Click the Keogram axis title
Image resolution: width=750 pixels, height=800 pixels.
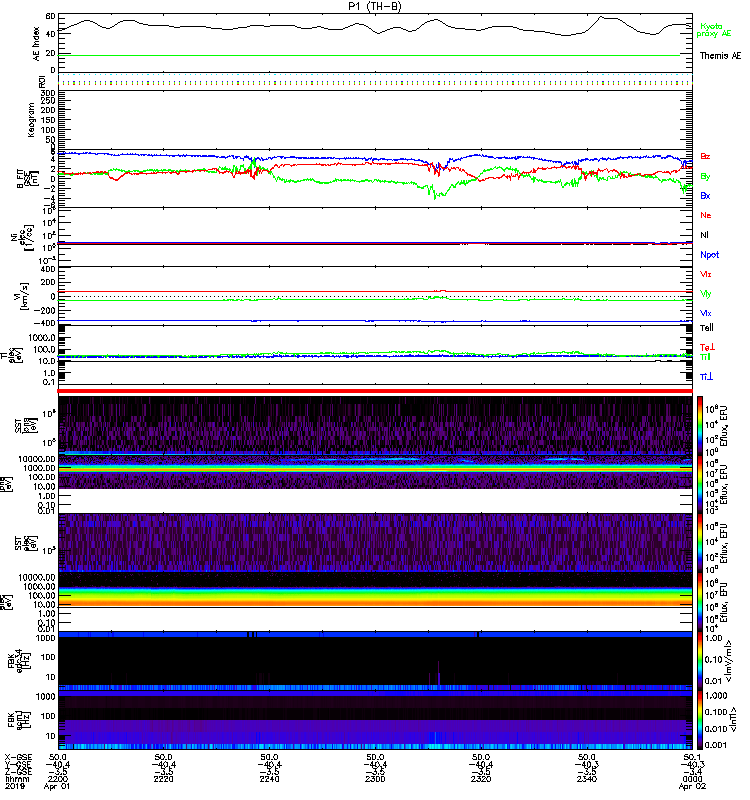31,120
